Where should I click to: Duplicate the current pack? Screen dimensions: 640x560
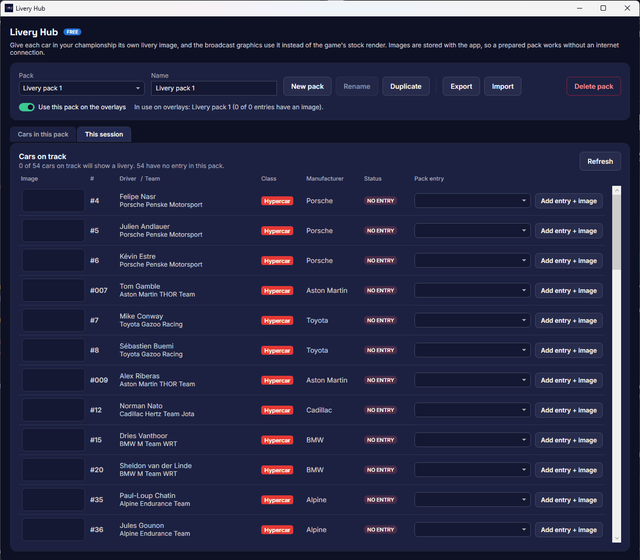(x=406, y=87)
